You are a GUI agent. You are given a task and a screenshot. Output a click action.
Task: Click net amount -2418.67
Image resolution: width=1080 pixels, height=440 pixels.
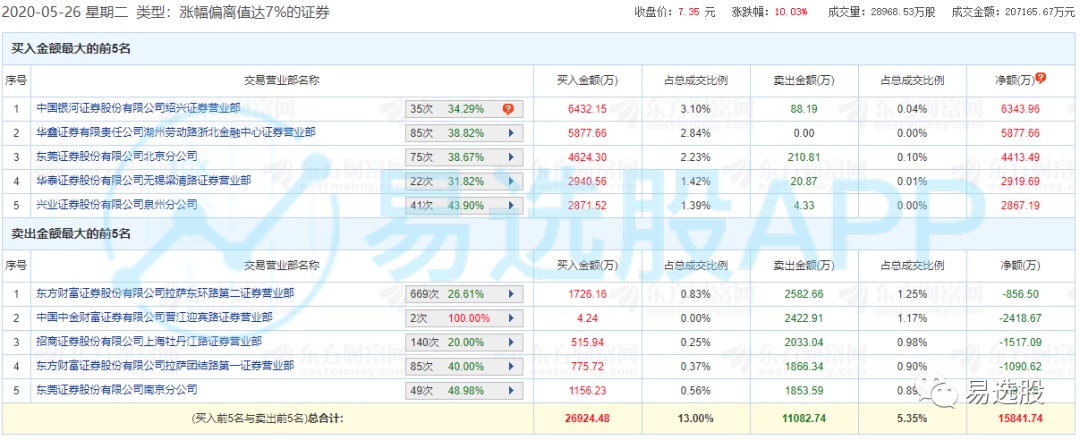click(1018, 318)
